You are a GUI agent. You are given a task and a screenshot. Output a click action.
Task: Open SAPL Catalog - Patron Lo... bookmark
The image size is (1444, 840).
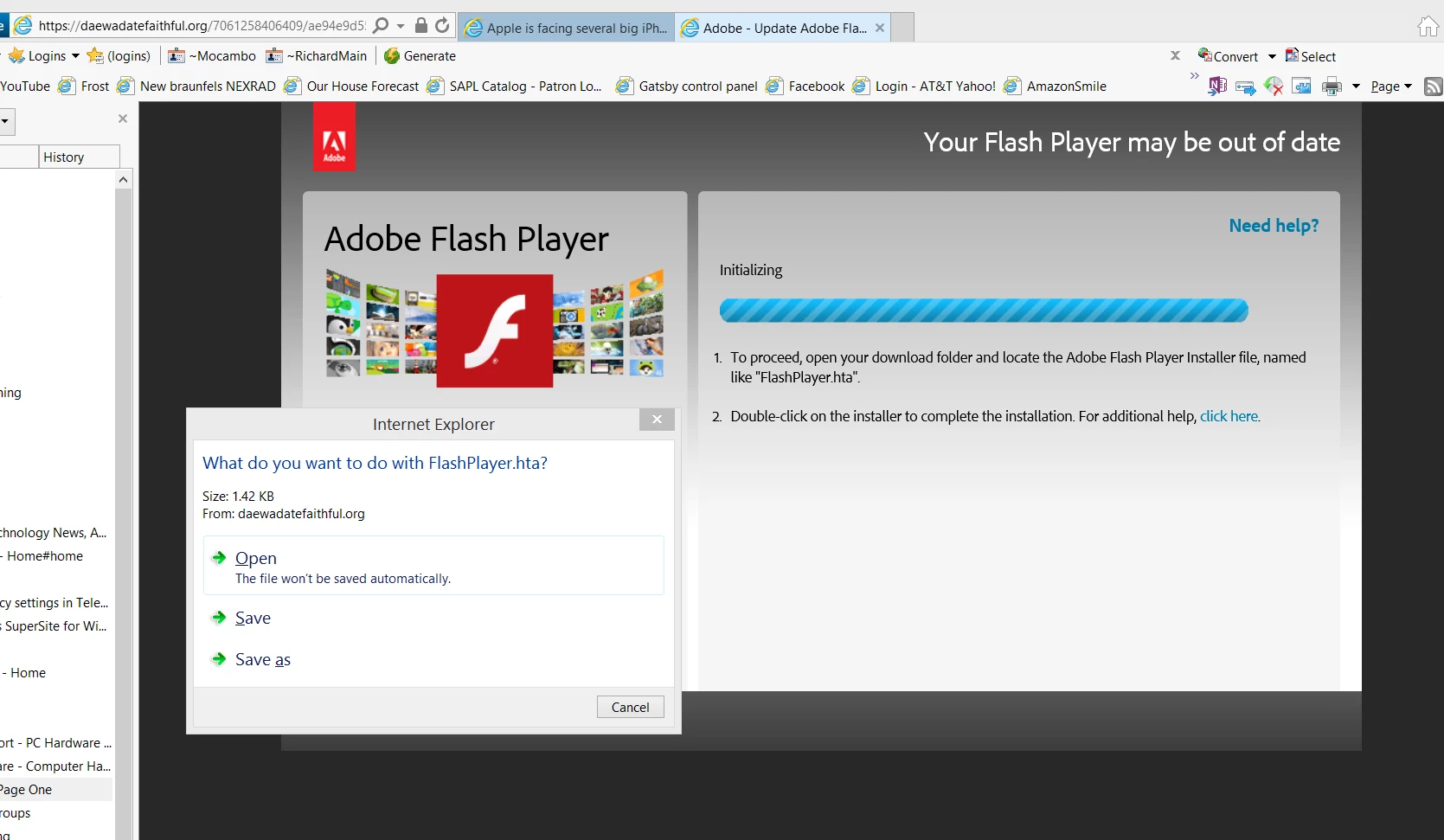tap(515, 87)
